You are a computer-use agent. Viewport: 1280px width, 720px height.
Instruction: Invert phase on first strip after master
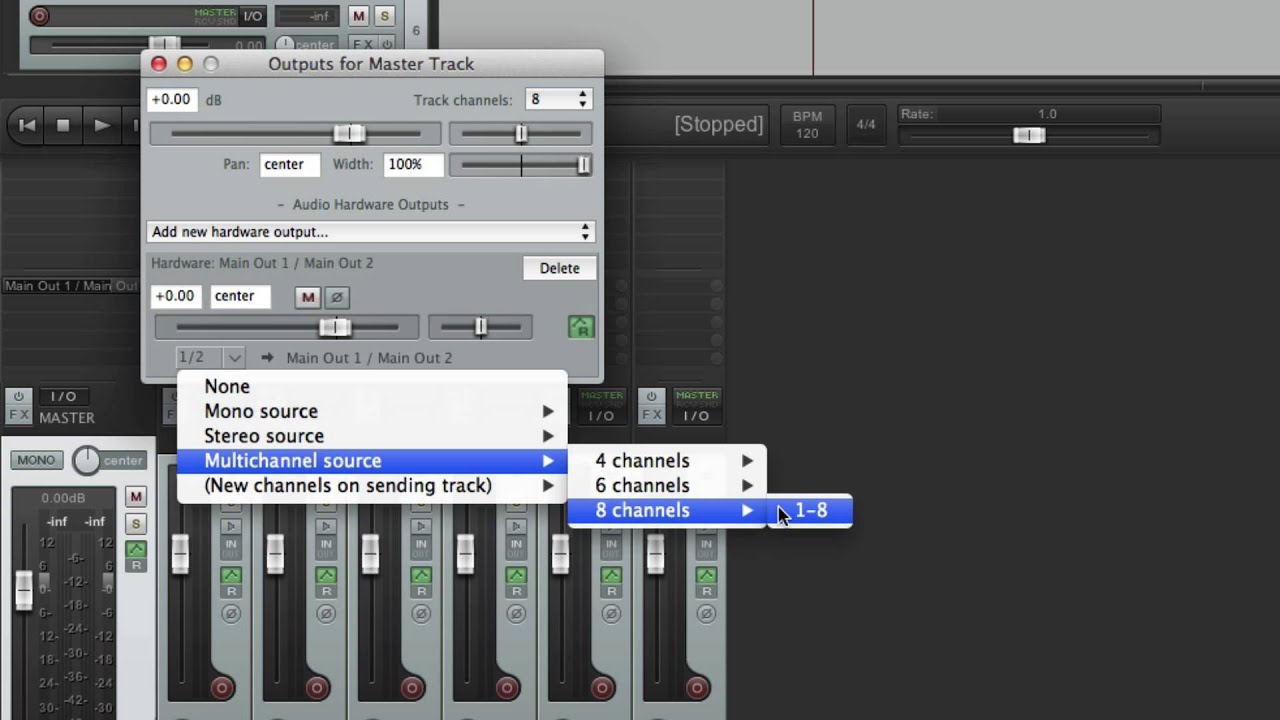point(231,613)
